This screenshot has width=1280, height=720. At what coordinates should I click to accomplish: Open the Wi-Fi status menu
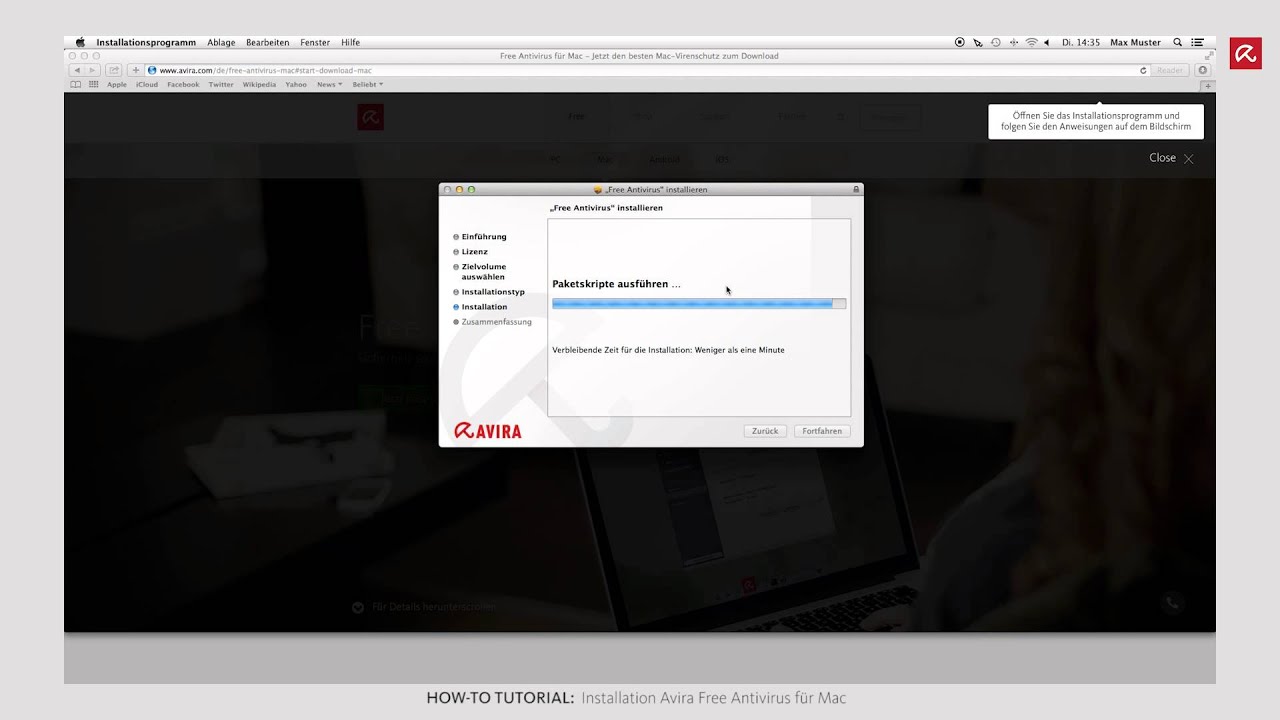tap(1031, 43)
